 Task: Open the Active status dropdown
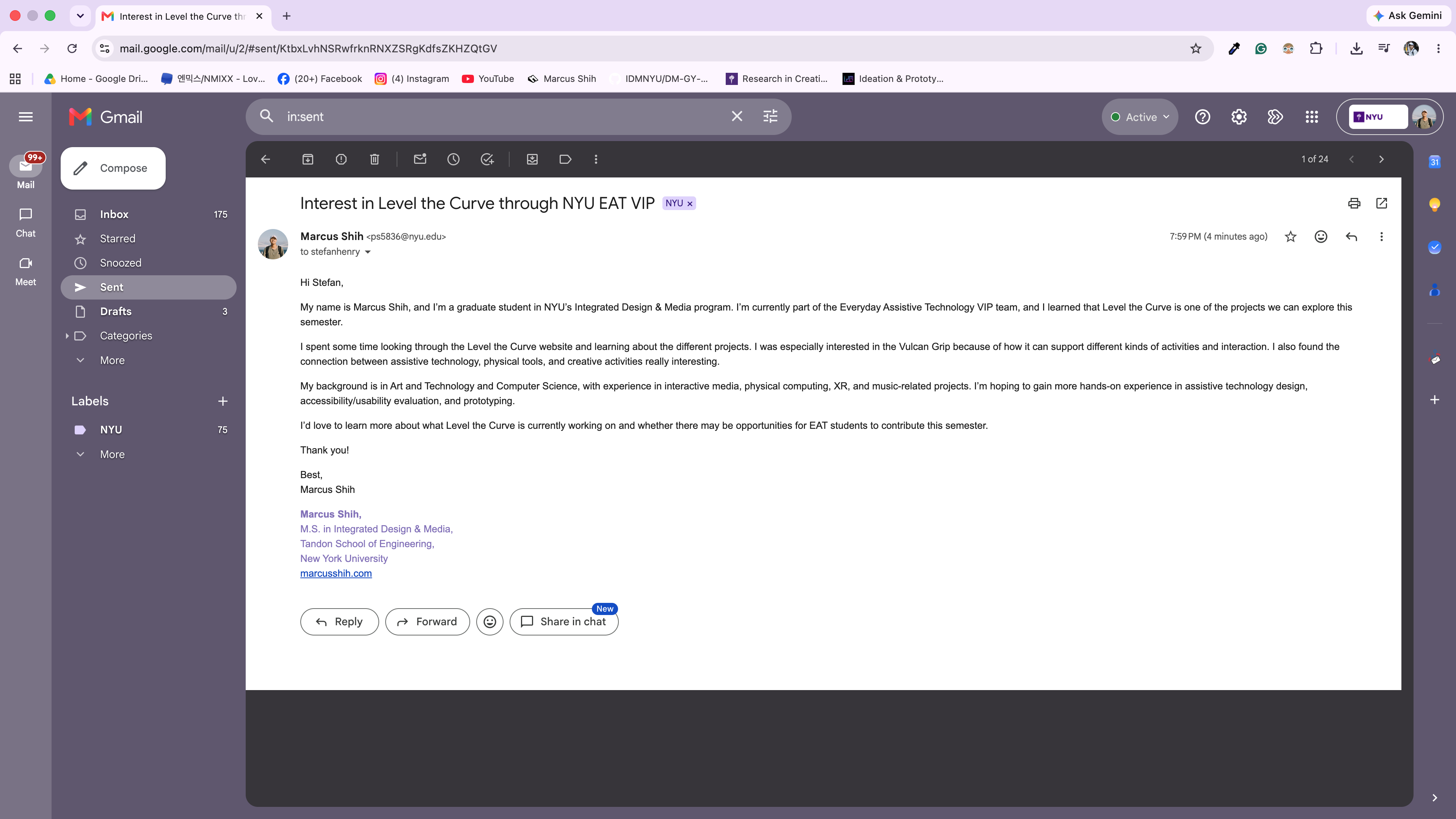coord(1139,117)
